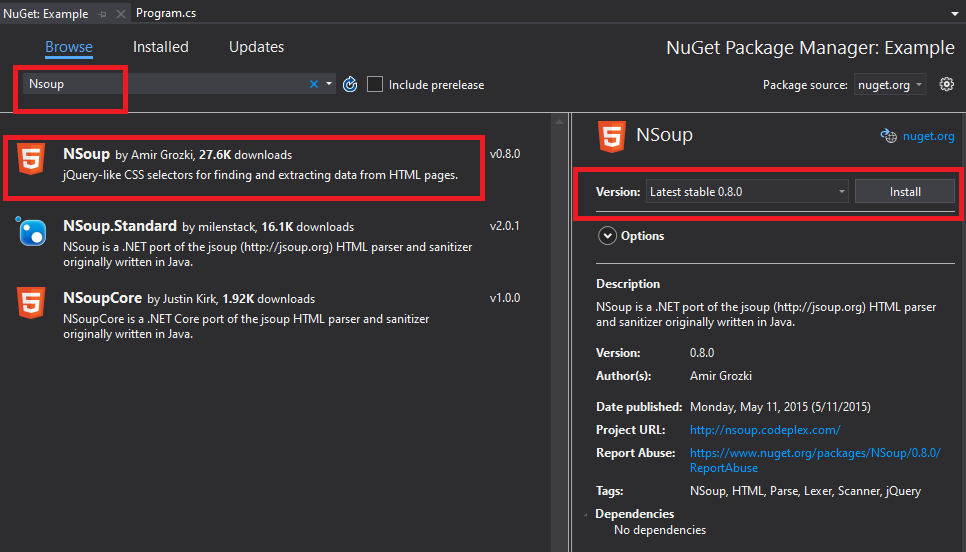Switch to the Installed tab
966x552 pixels.
click(161, 47)
